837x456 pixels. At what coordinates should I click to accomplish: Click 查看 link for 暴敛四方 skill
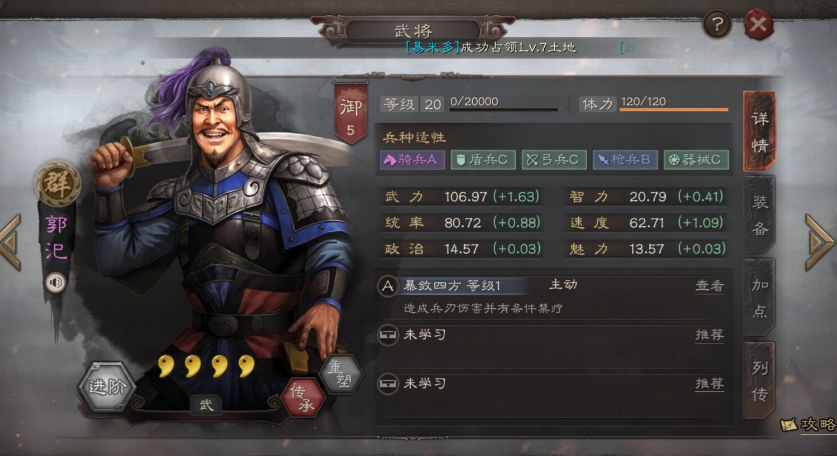coord(709,286)
